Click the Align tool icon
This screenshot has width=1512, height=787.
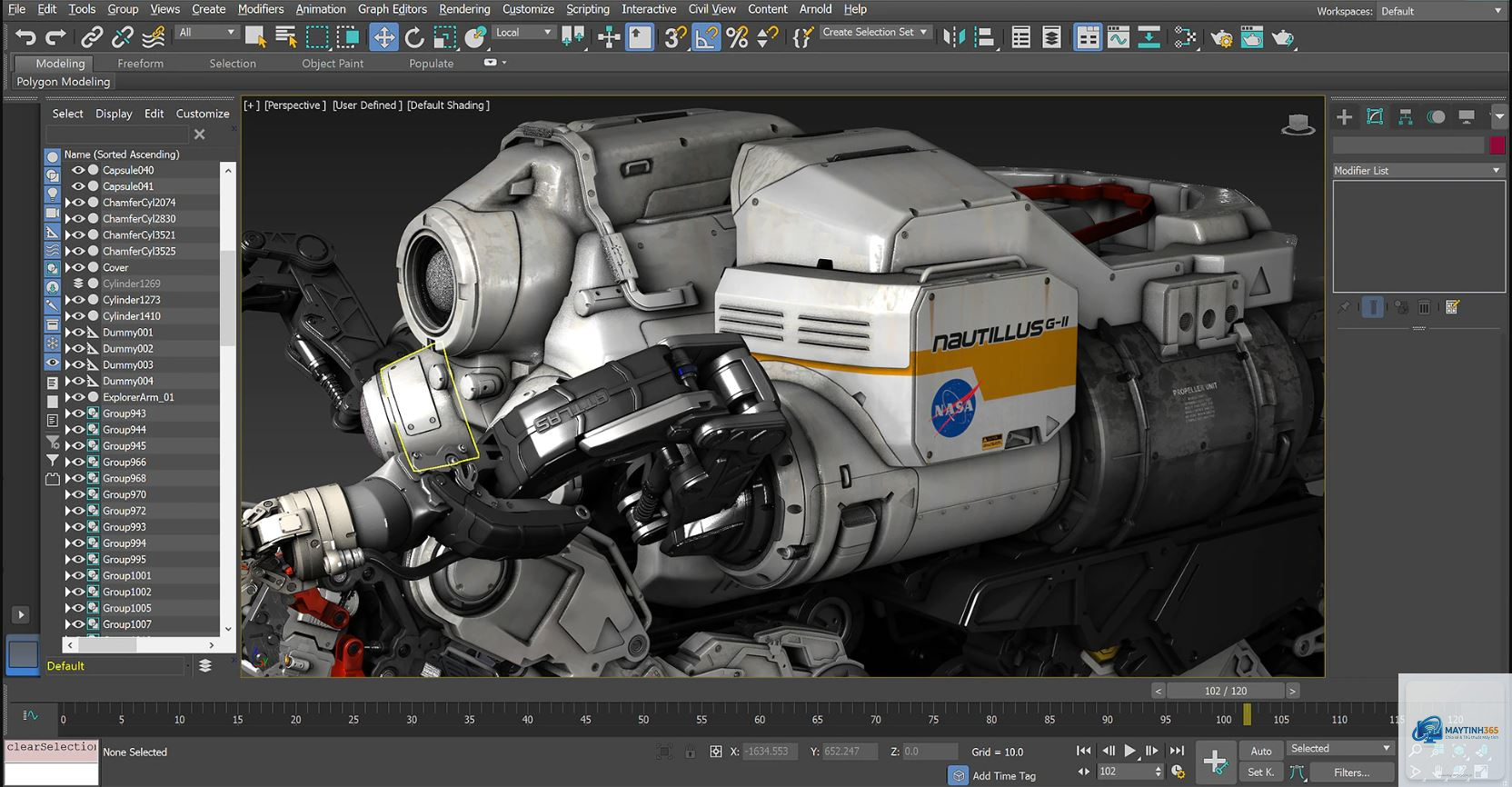pos(984,37)
